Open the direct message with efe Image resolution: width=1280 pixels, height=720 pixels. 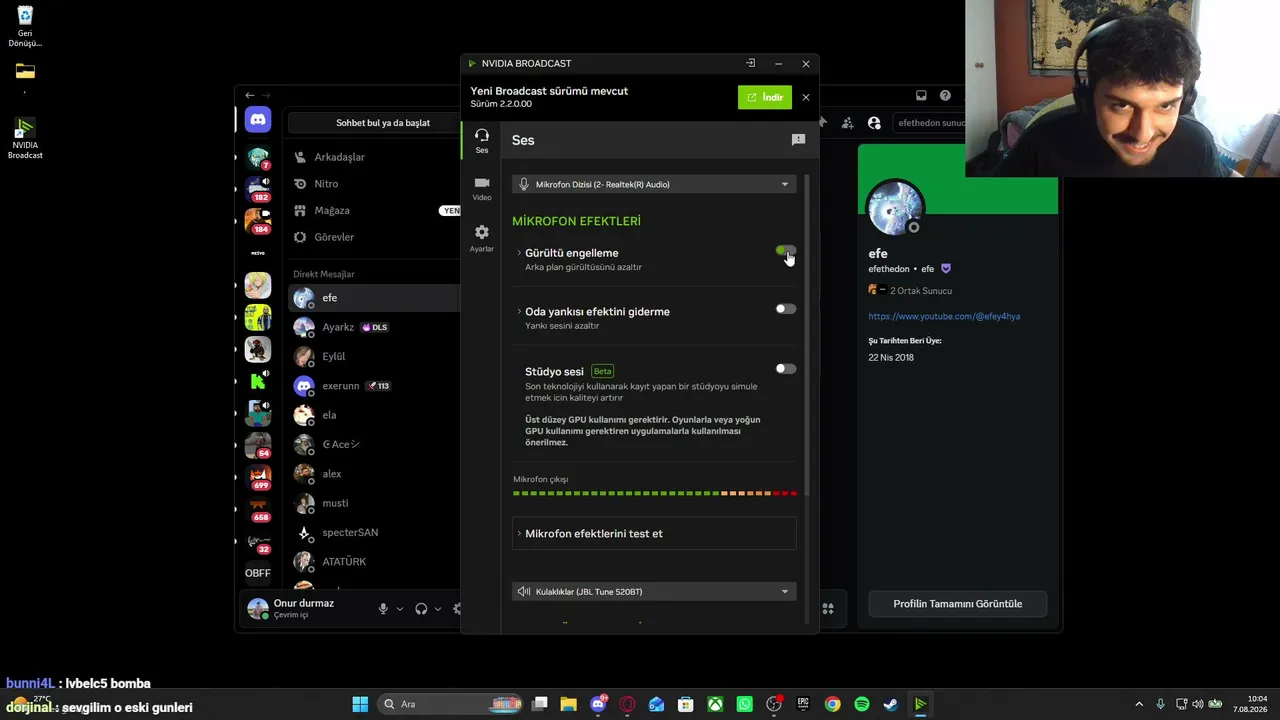click(x=374, y=298)
